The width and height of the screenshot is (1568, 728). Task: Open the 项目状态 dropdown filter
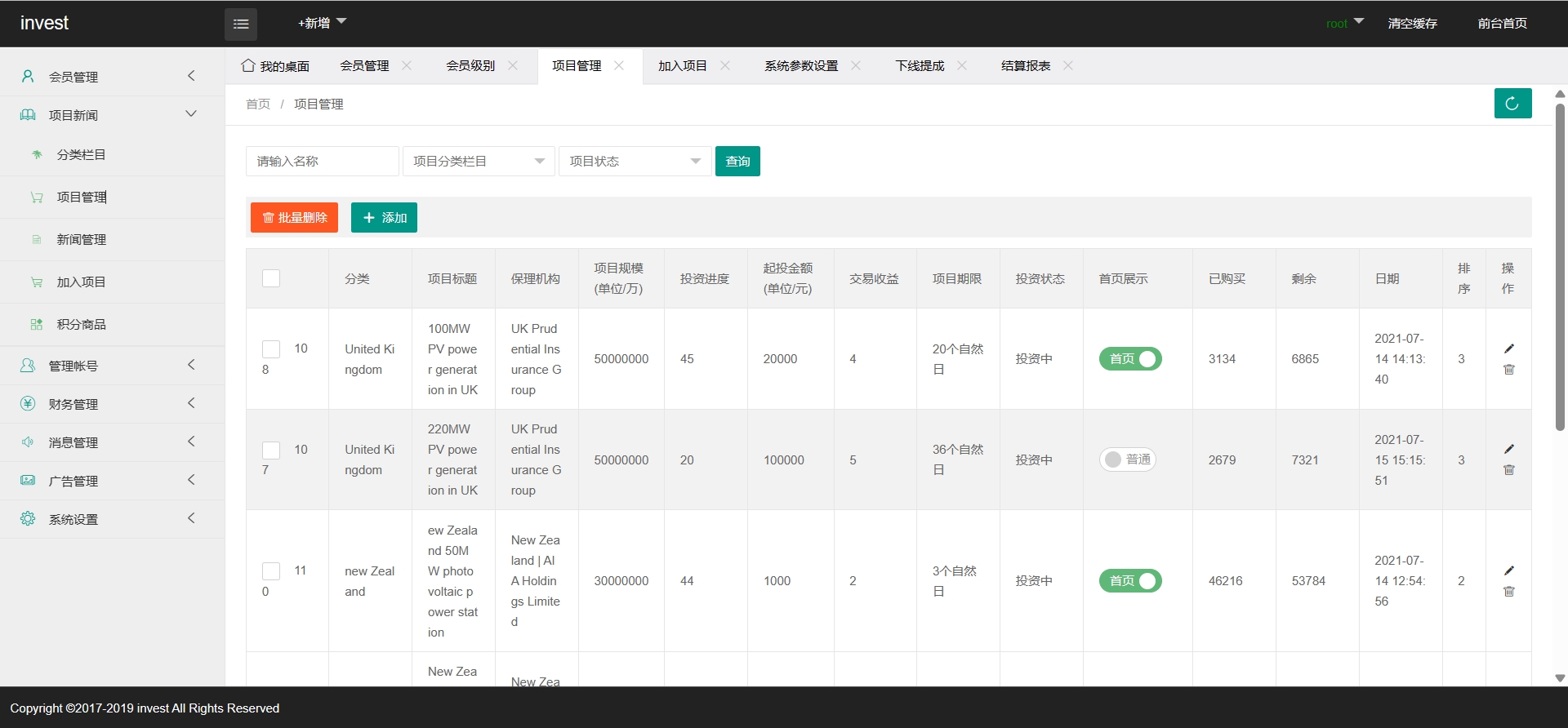[x=635, y=162]
